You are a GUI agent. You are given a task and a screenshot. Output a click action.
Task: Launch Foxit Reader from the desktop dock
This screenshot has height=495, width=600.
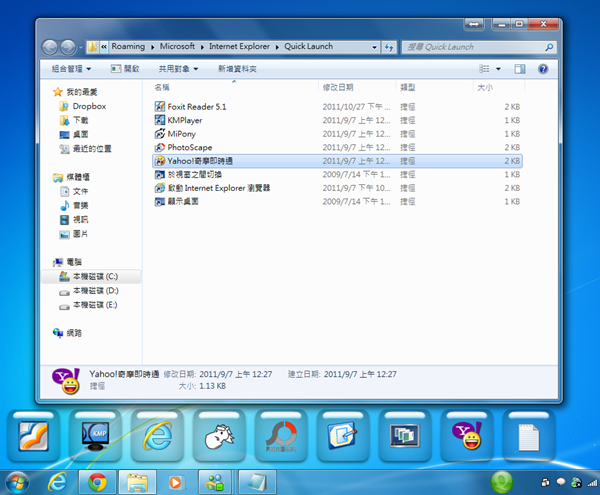(x=34, y=436)
